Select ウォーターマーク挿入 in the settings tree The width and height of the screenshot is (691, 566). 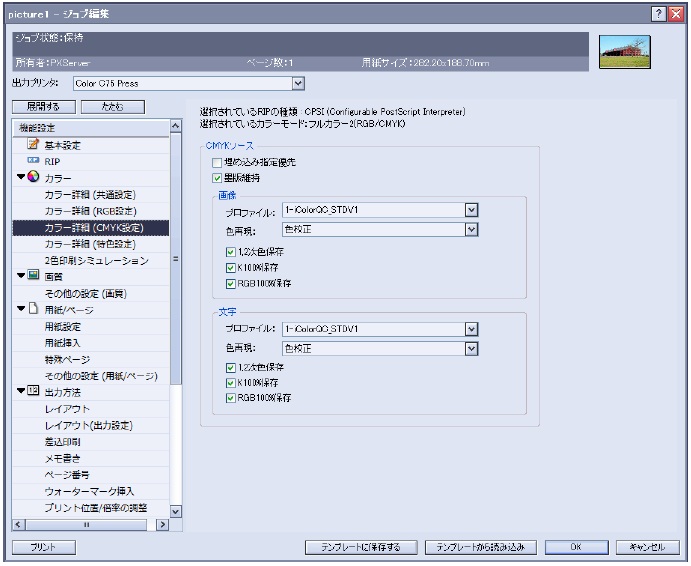click(103, 491)
